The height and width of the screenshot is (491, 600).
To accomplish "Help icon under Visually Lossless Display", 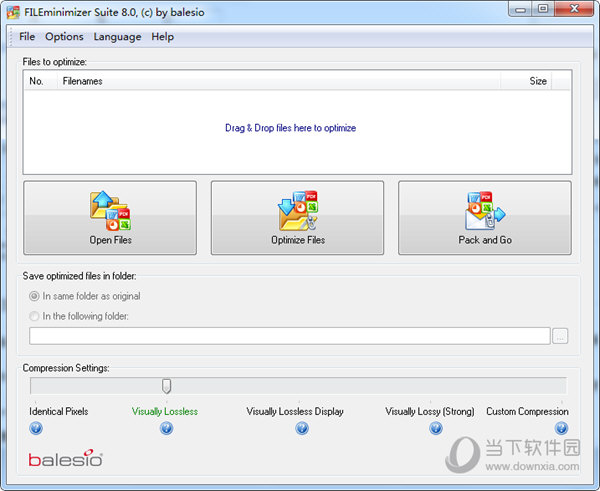I will point(302,428).
